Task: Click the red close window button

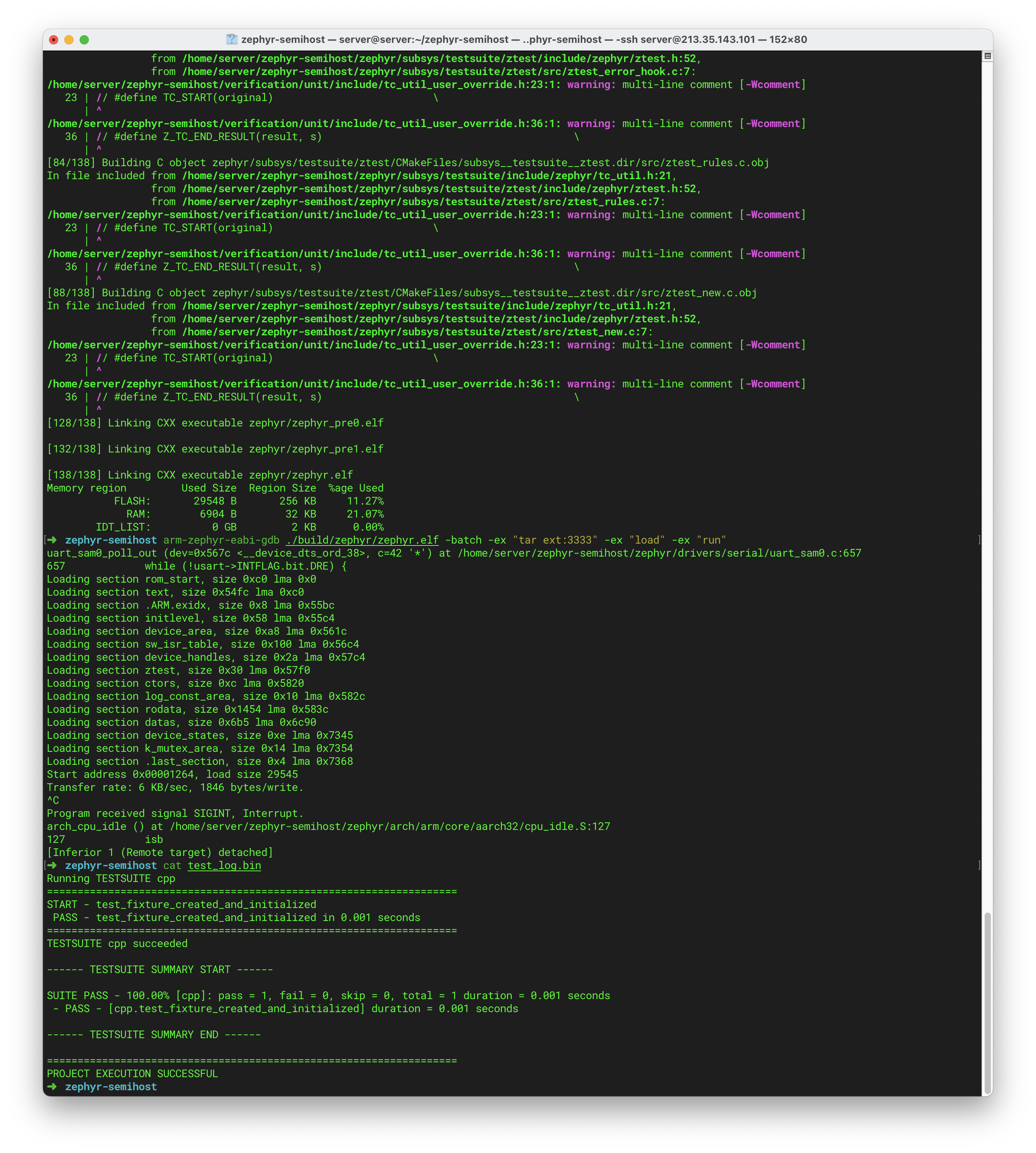Action: pos(54,39)
